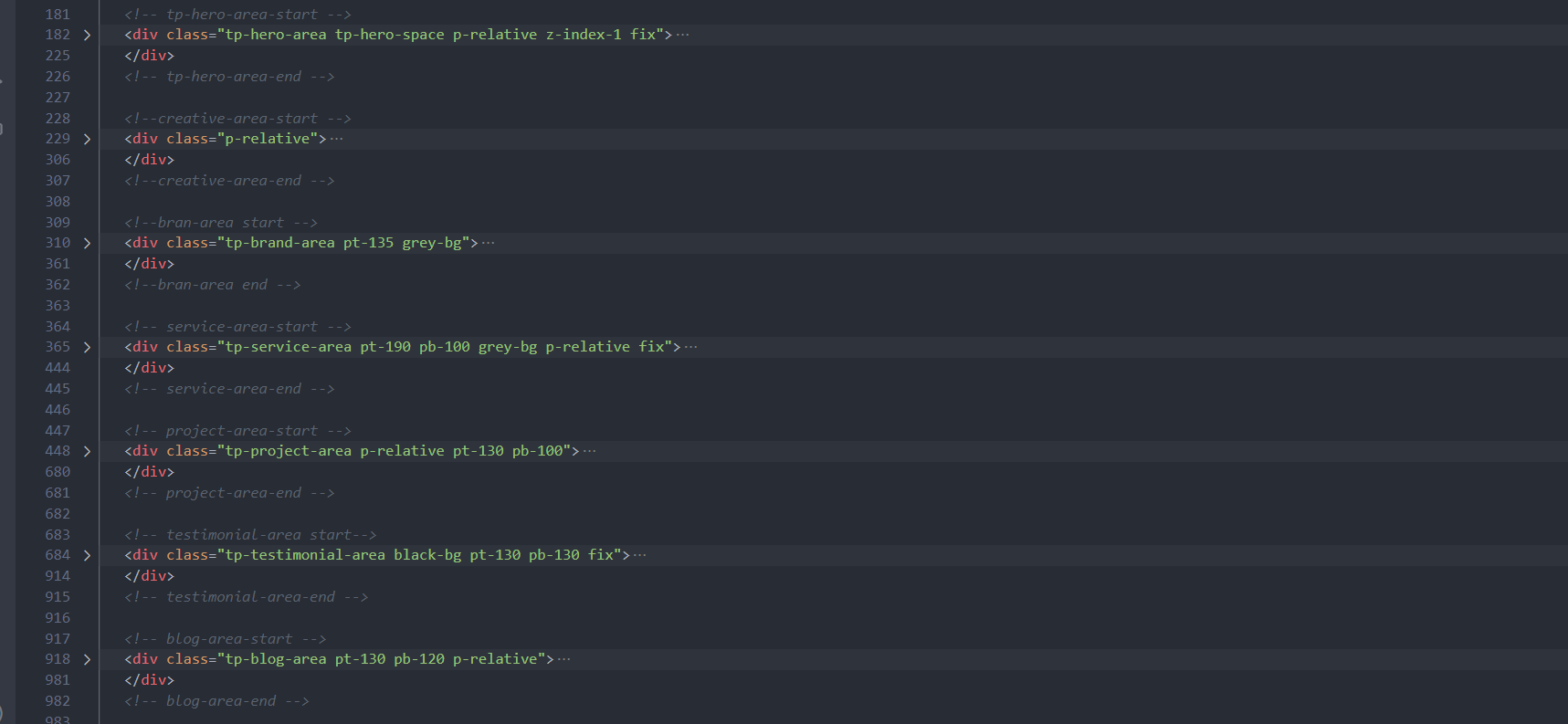Image resolution: width=1568 pixels, height=724 pixels.
Task: Expand the folded tp-hero-area div
Action: pyautogui.click(x=88, y=35)
